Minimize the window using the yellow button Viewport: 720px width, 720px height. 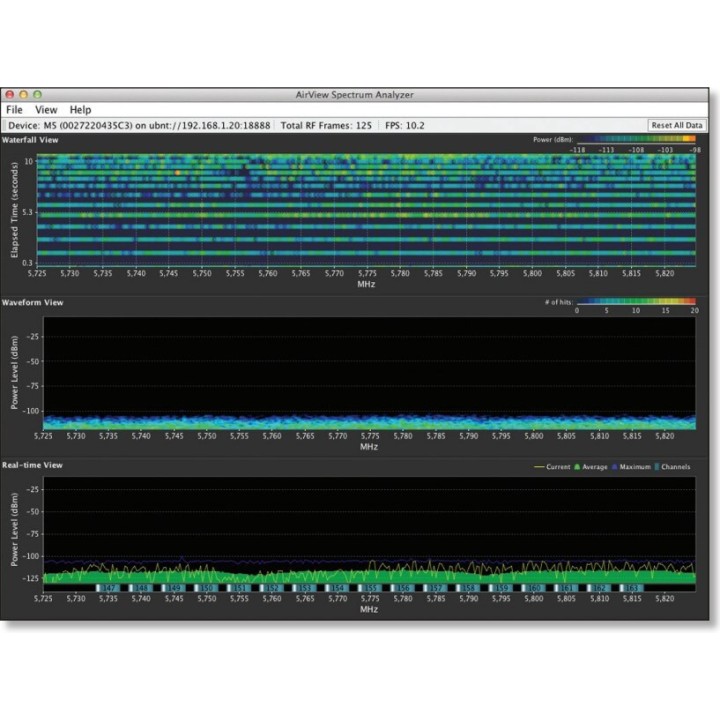pyautogui.click(x=23, y=95)
